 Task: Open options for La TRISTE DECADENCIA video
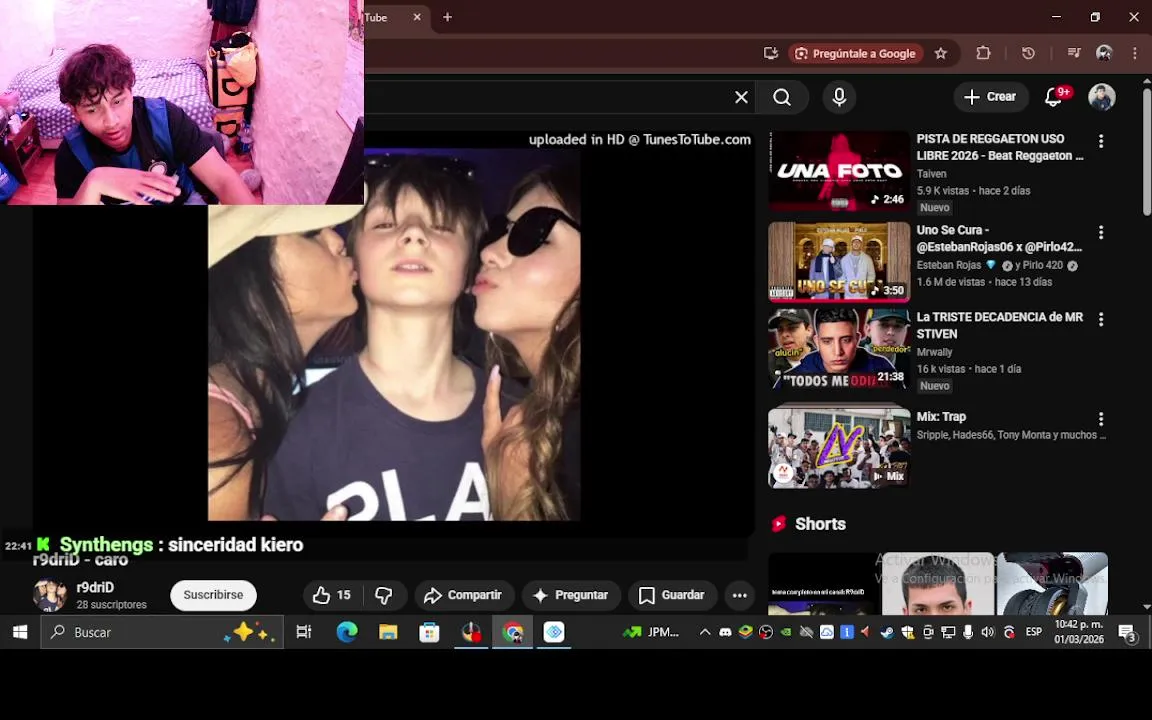[x=1101, y=320]
